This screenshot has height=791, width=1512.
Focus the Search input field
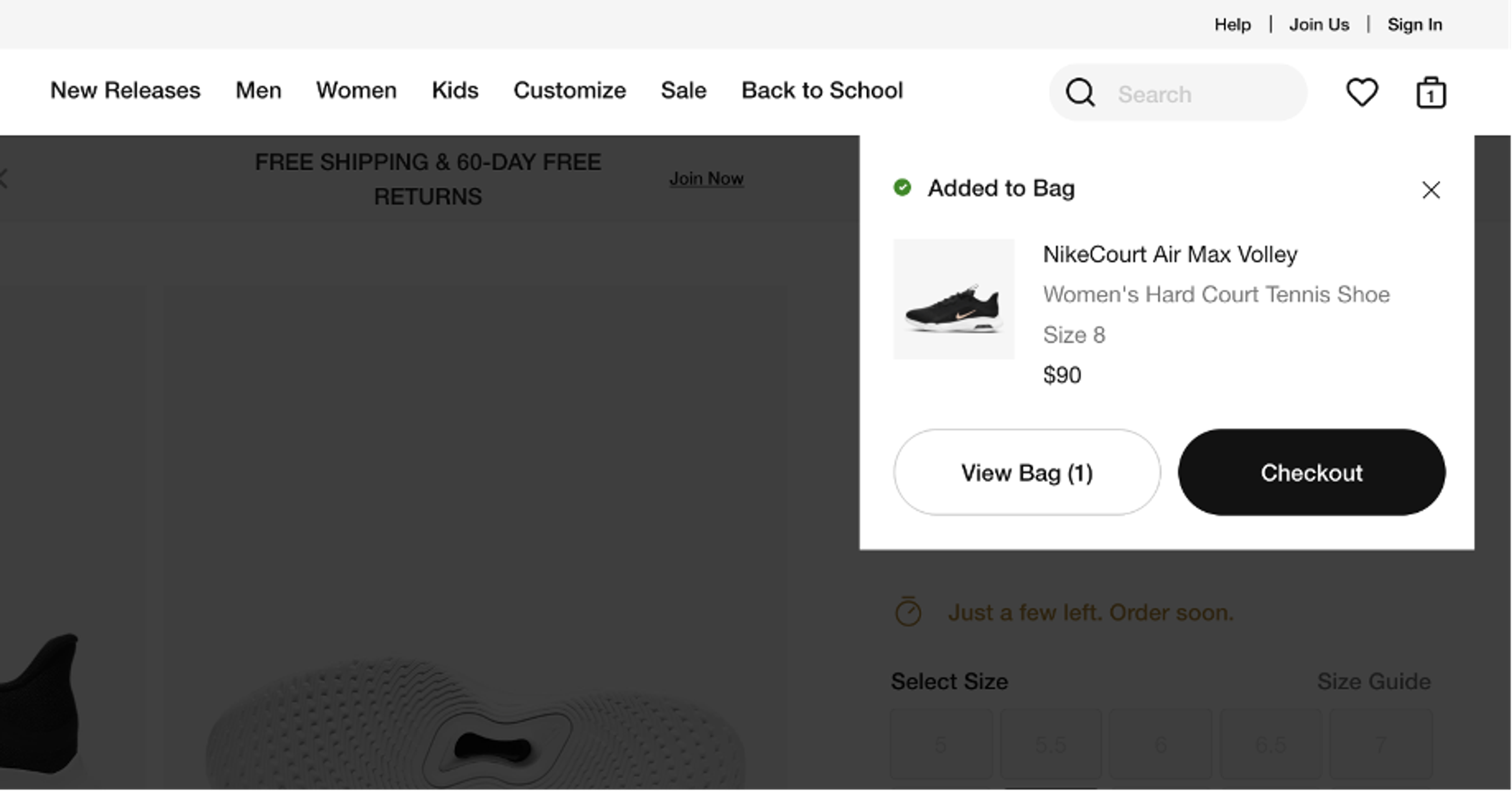click(1177, 93)
